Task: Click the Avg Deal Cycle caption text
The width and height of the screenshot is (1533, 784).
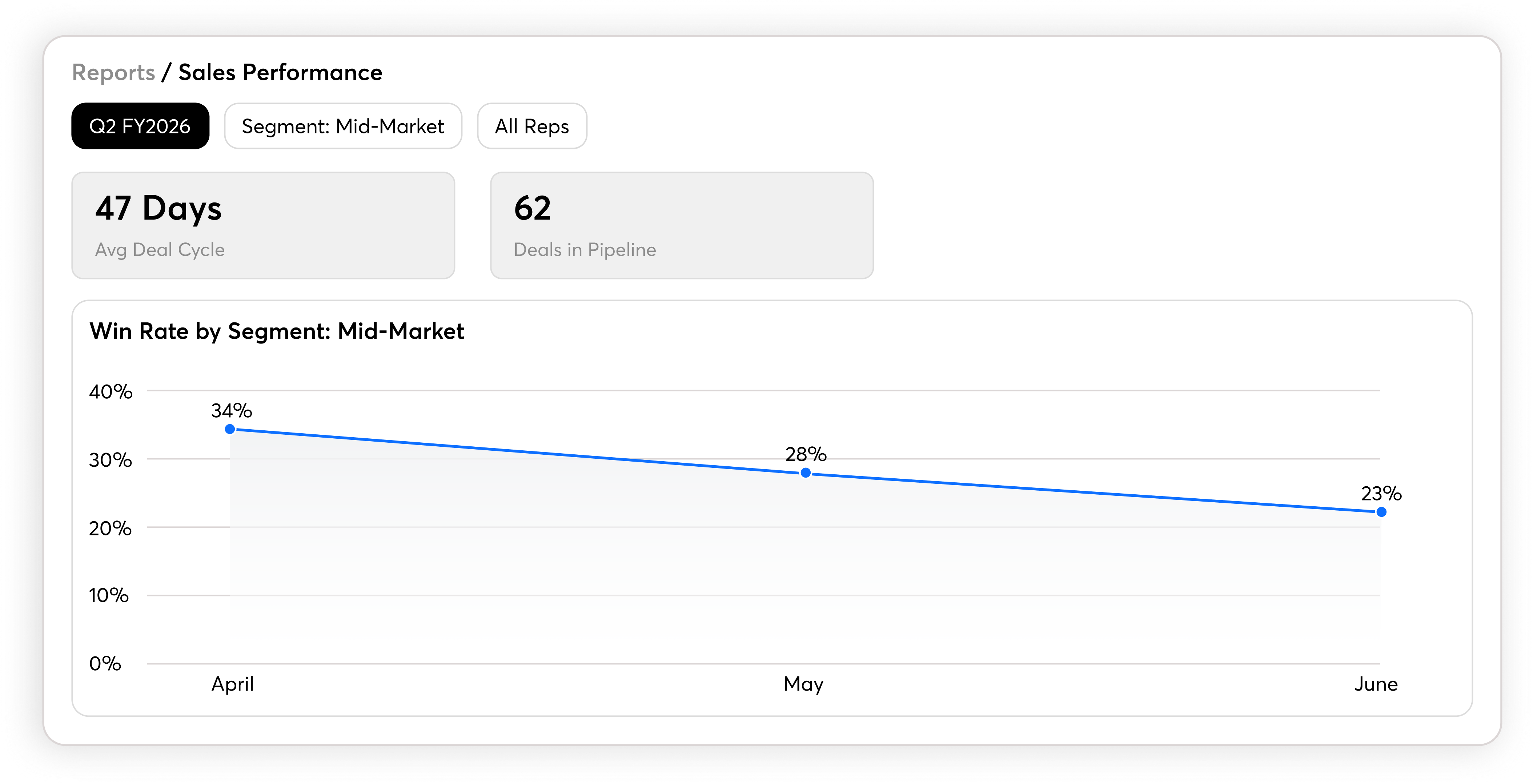Action: [x=160, y=250]
